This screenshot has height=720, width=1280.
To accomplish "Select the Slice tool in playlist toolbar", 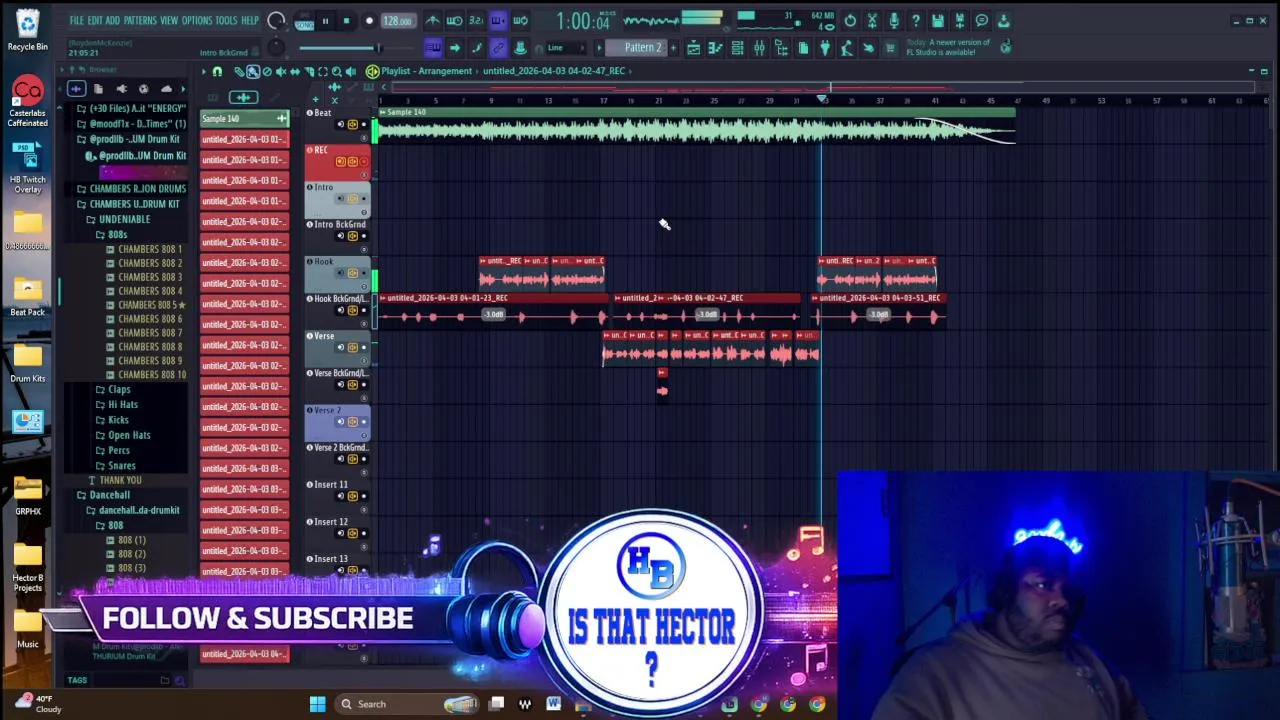I will tap(309, 71).
